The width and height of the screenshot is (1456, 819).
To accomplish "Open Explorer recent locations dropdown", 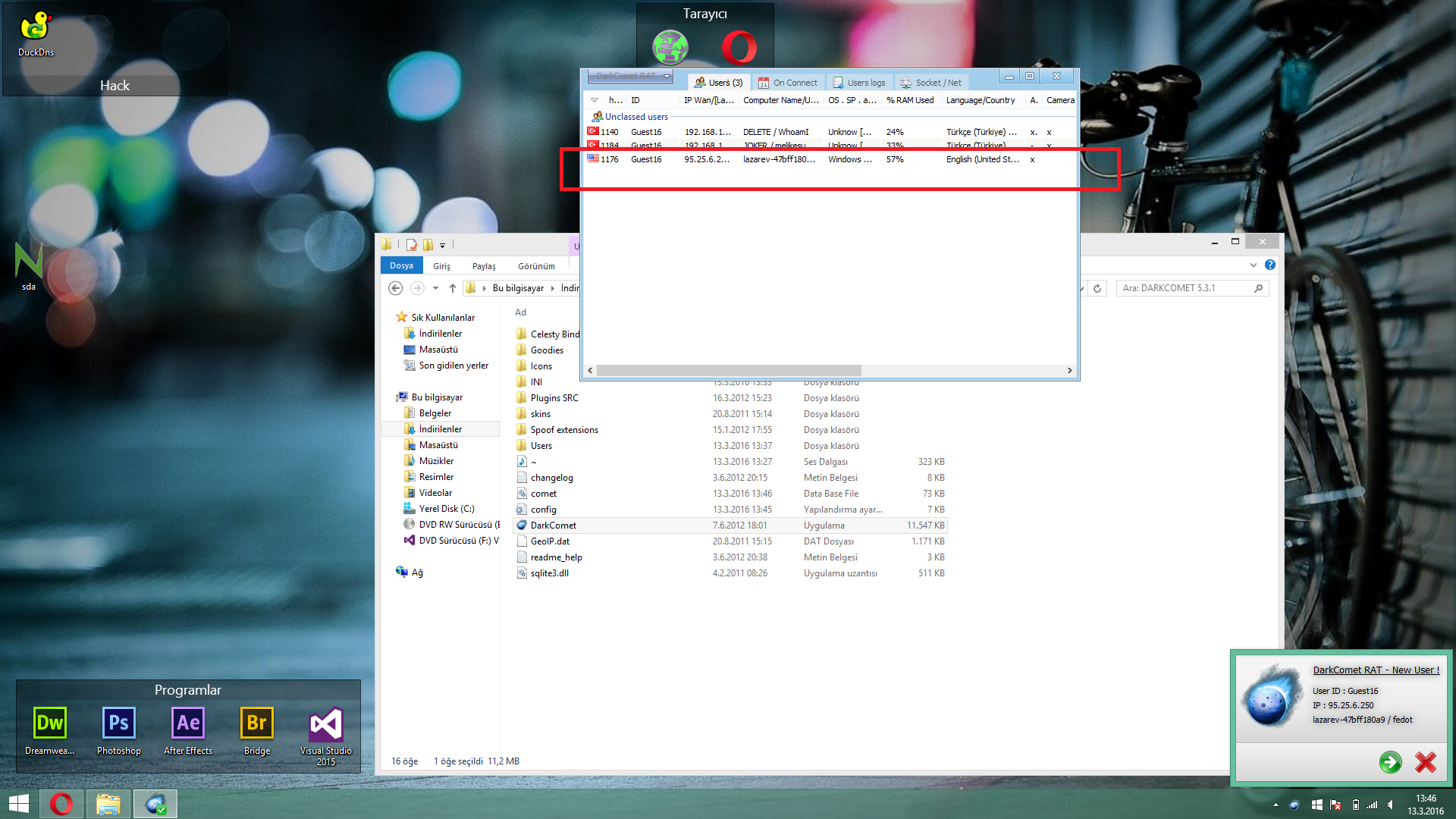I will [x=435, y=288].
